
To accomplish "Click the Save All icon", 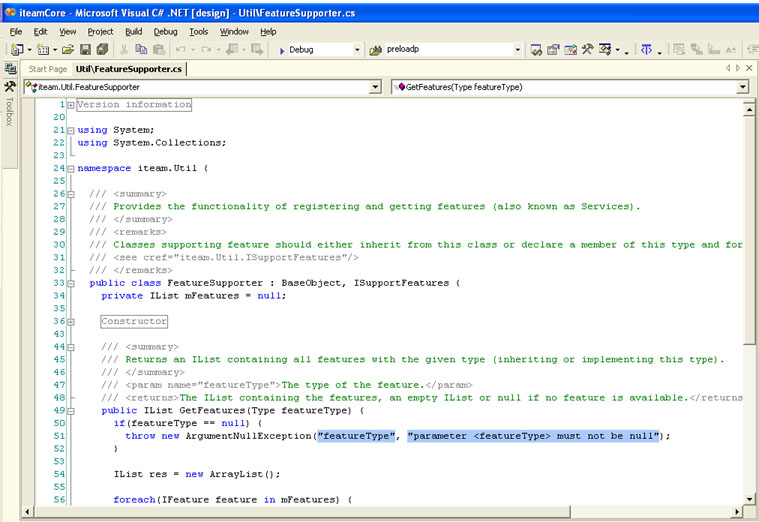I will tap(102, 49).
